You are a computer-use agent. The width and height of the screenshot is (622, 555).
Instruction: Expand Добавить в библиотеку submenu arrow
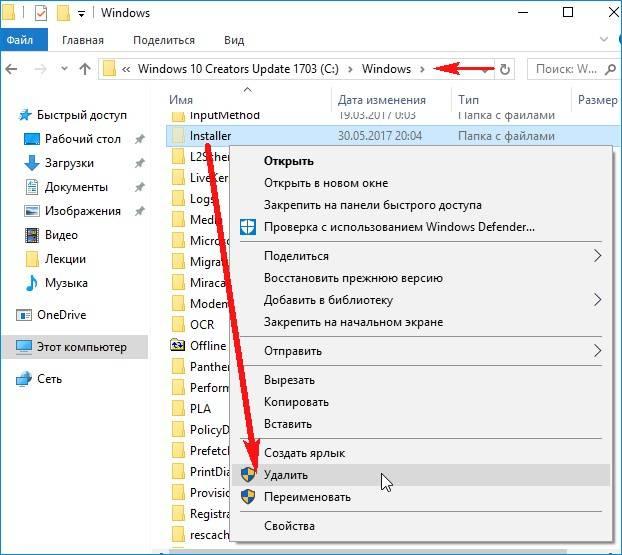coord(598,300)
